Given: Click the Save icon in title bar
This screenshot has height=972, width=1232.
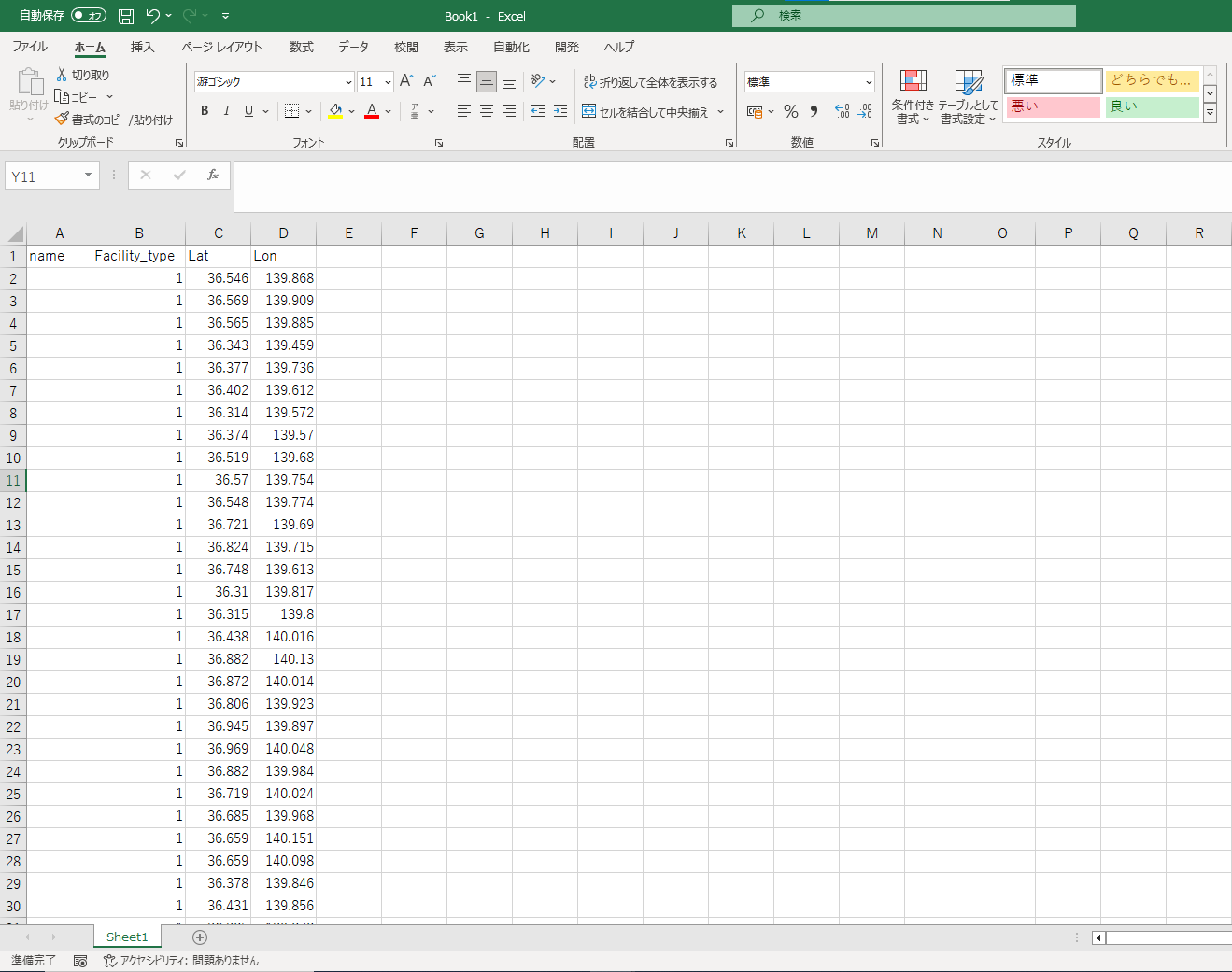Looking at the screenshot, I should [x=126, y=16].
